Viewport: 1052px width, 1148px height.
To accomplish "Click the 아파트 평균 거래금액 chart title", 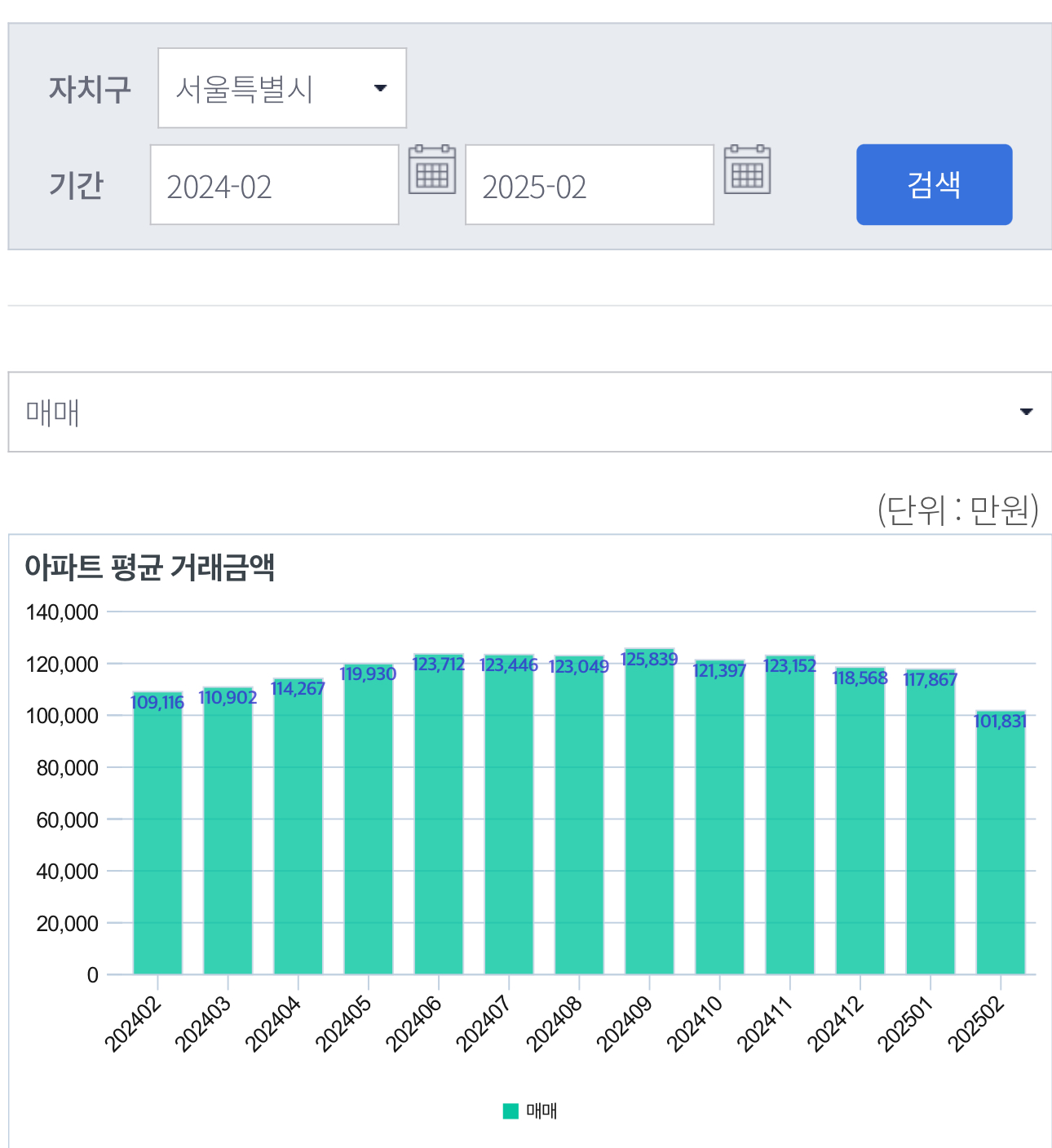I will pyautogui.click(x=150, y=567).
